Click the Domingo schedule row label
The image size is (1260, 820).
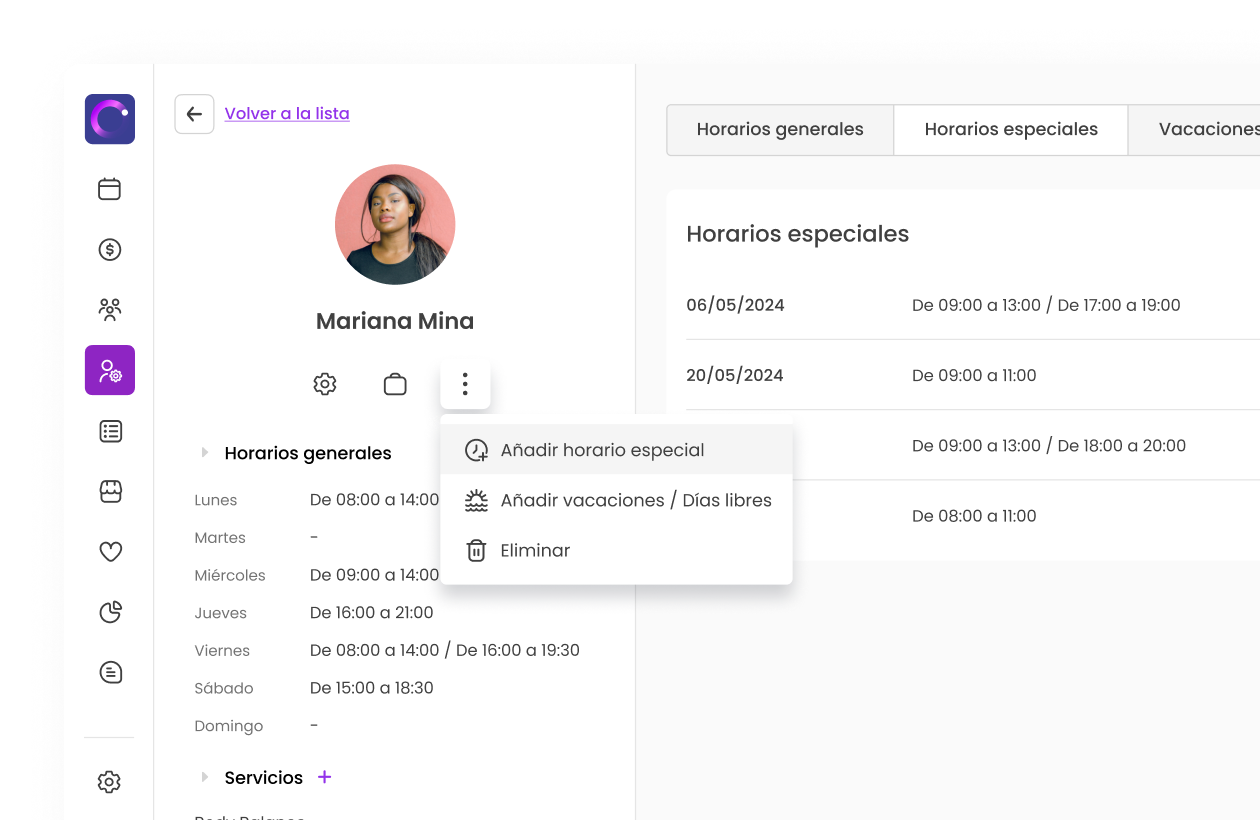[229, 726]
